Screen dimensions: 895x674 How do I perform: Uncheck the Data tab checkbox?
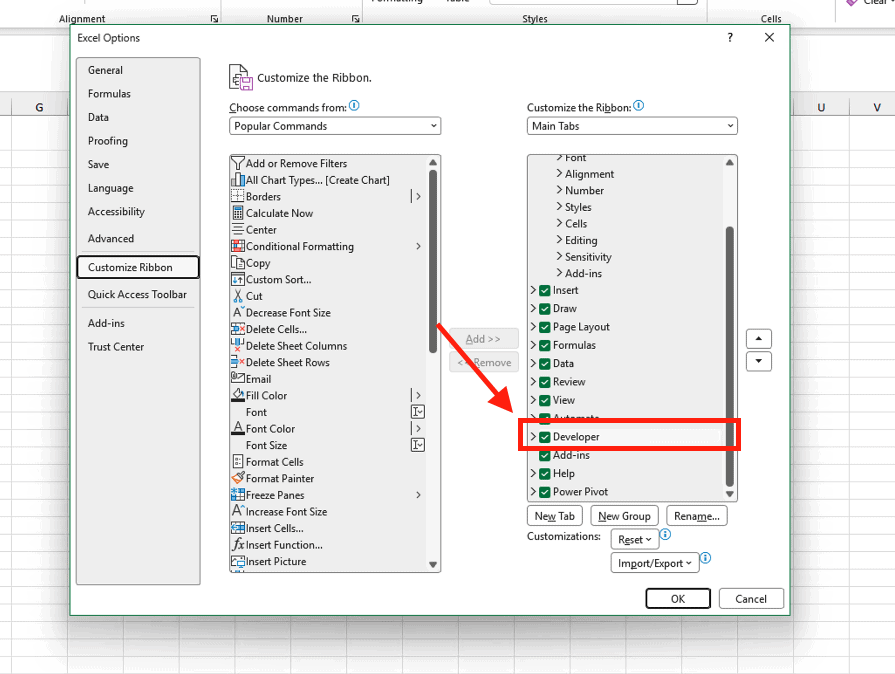(x=545, y=364)
